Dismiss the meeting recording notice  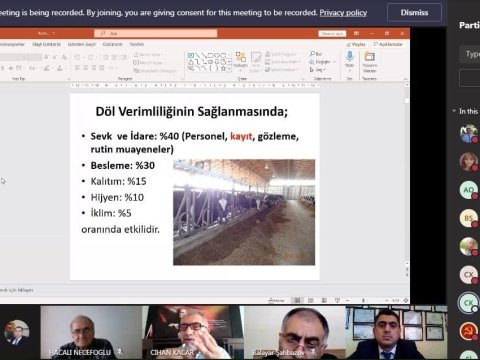click(x=414, y=13)
